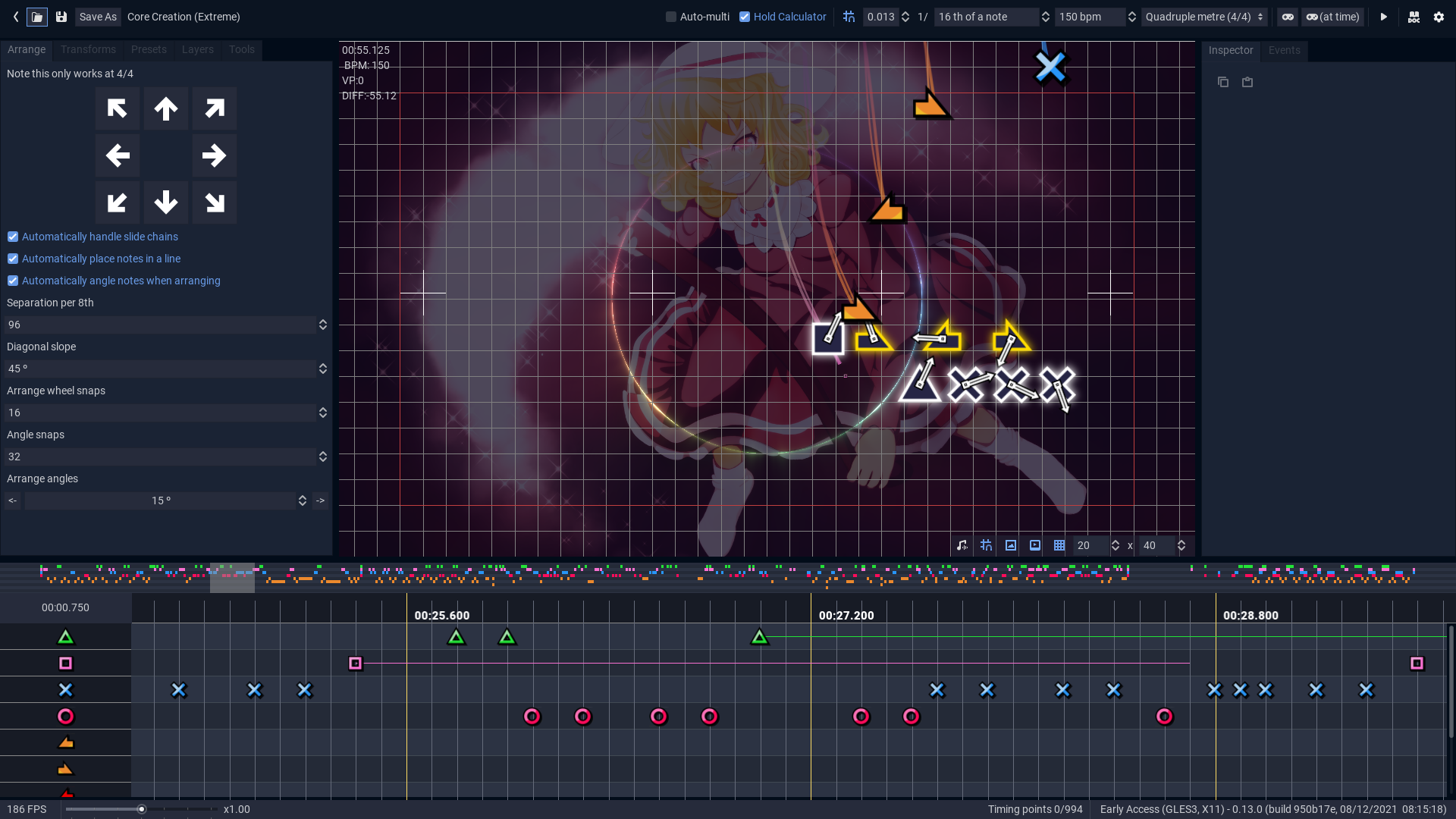1456x819 pixels.
Task: Click the controller link icon button
Action: point(1288,17)
